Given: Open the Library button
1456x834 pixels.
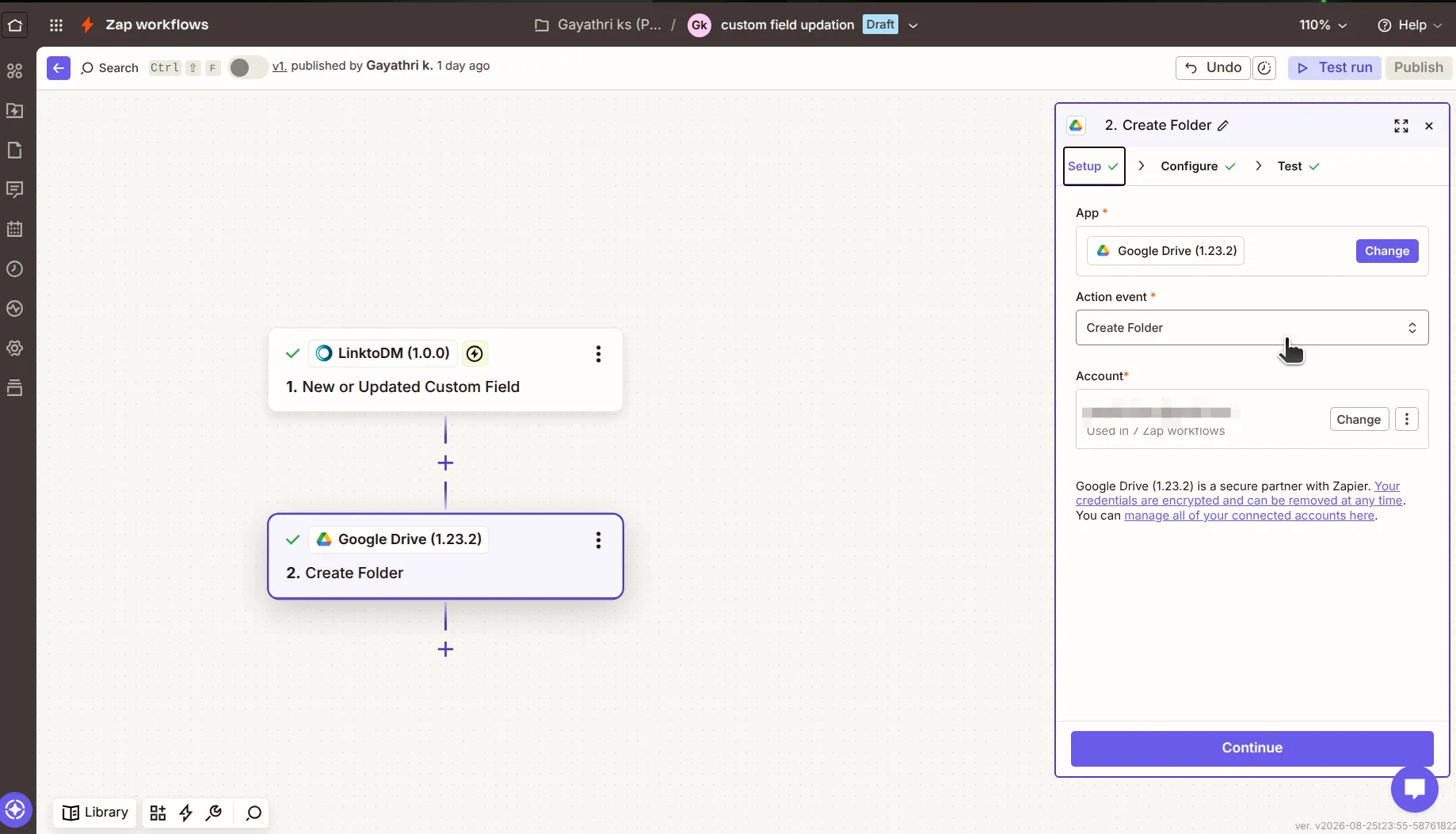Looking at the screenshot, I should [96, 813].
